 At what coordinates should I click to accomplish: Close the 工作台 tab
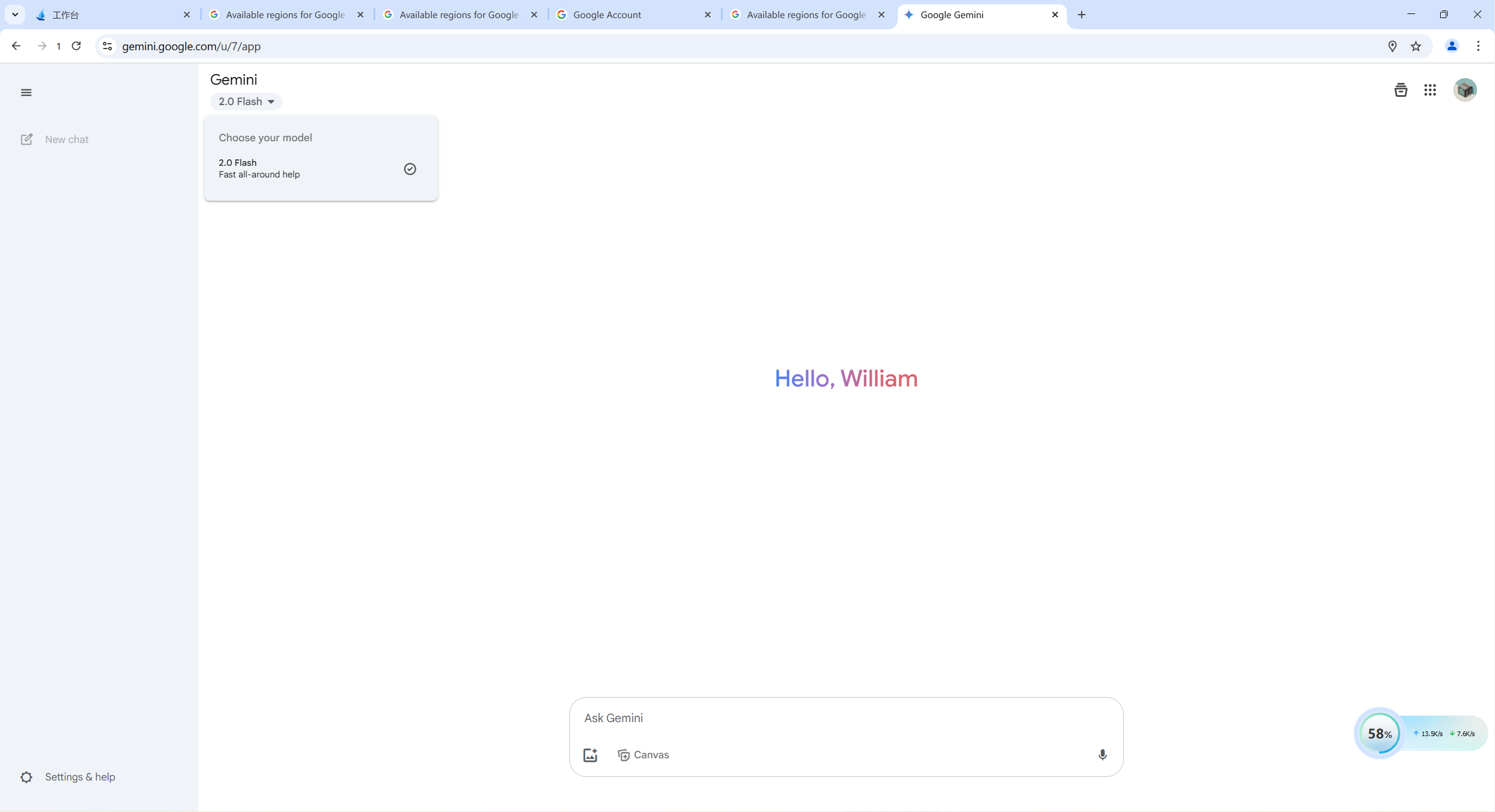coord(187,15)
